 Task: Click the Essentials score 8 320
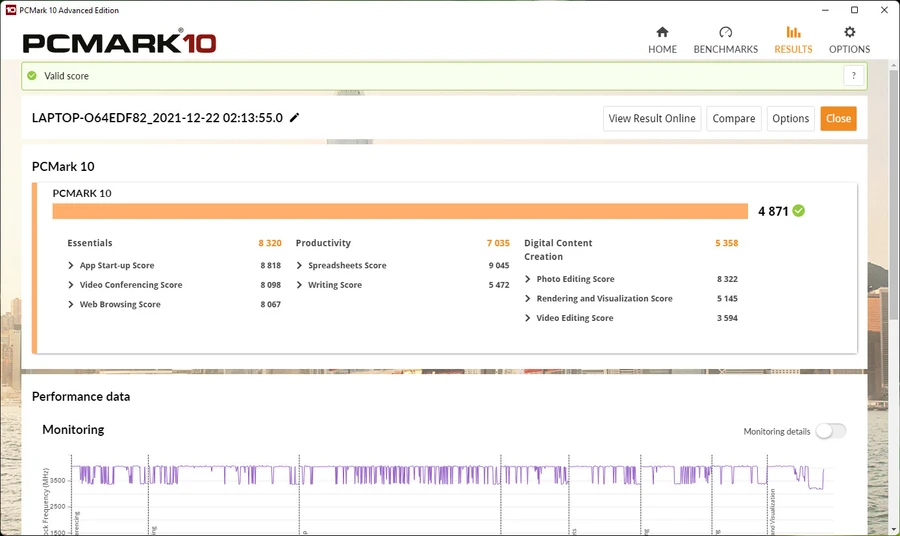[x=270, y=243]
